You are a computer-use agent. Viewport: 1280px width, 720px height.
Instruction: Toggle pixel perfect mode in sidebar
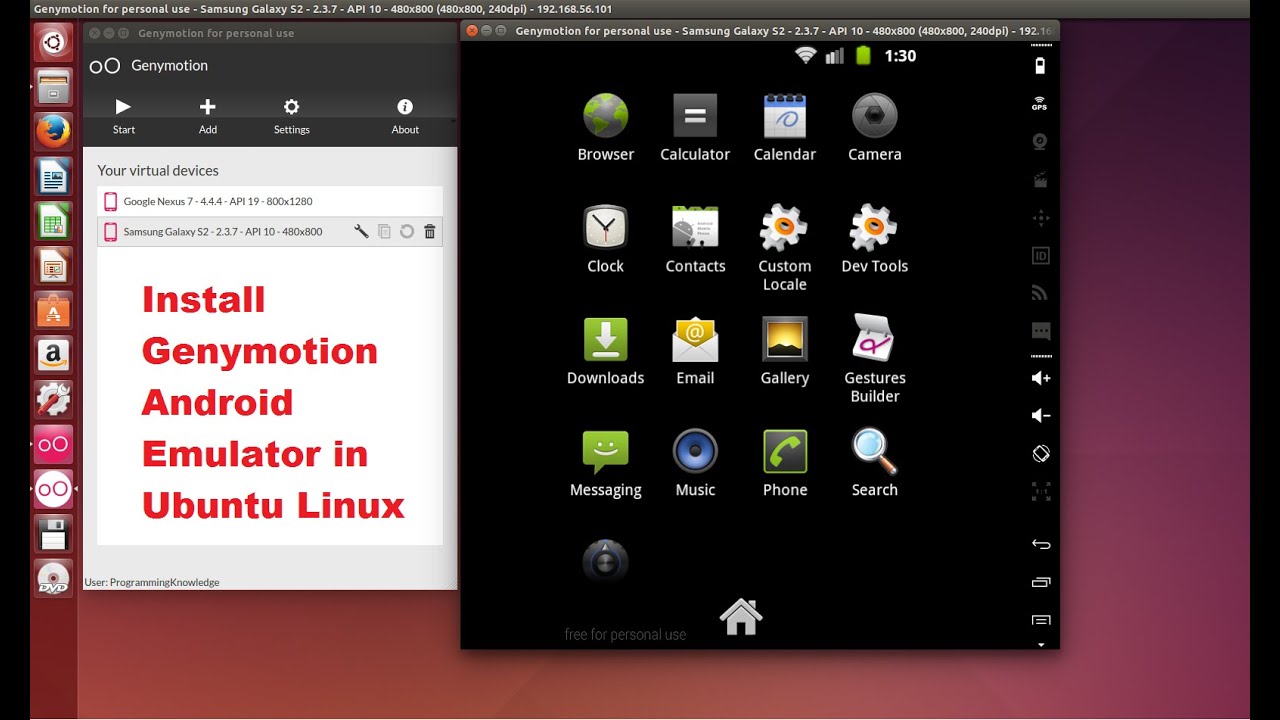point(1040,491)
